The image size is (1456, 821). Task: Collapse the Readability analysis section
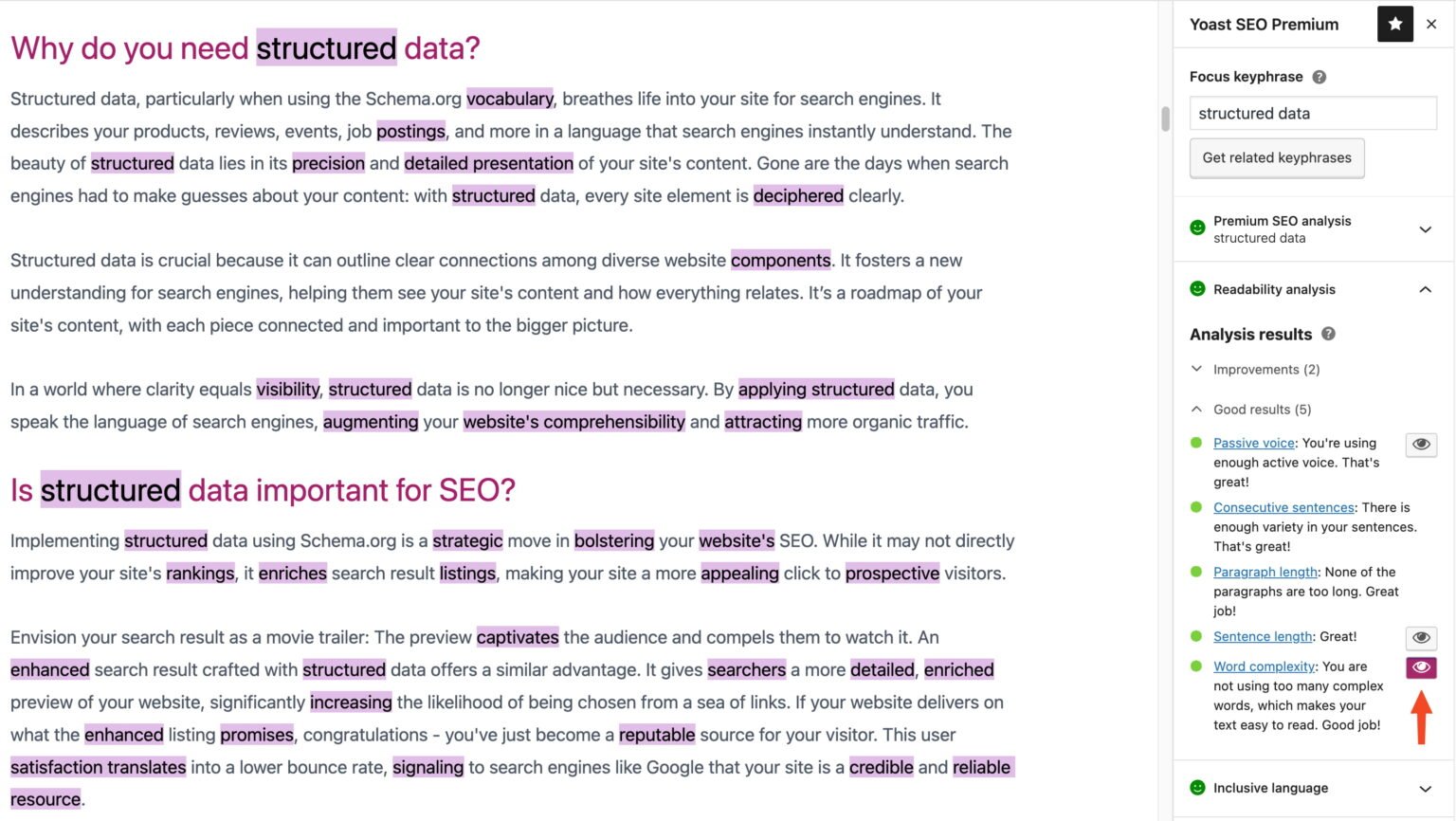point(1426,289)
